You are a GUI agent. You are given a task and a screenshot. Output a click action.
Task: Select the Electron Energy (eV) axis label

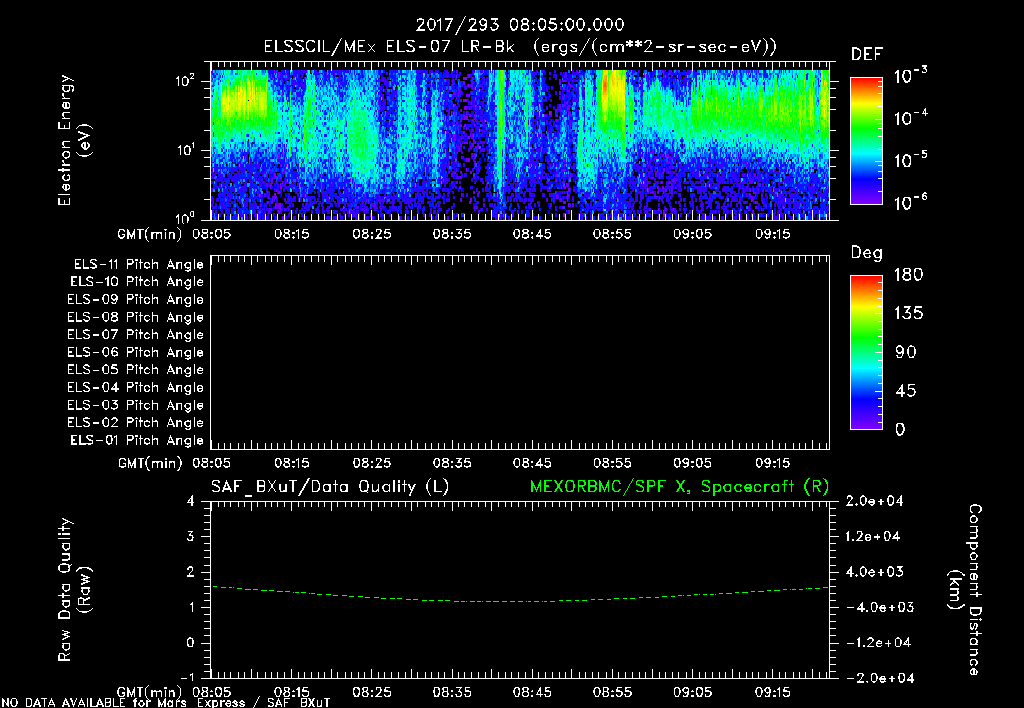(74, 140)
